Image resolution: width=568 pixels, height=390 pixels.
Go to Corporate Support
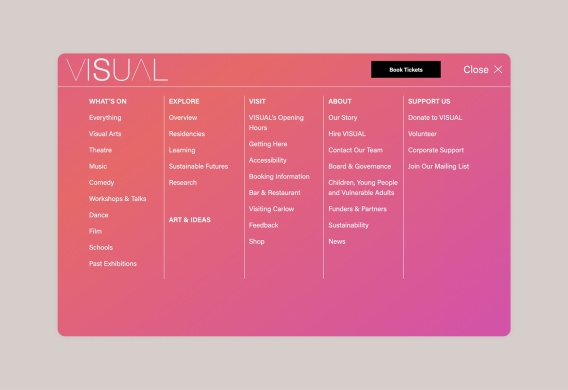pos(436,150)
